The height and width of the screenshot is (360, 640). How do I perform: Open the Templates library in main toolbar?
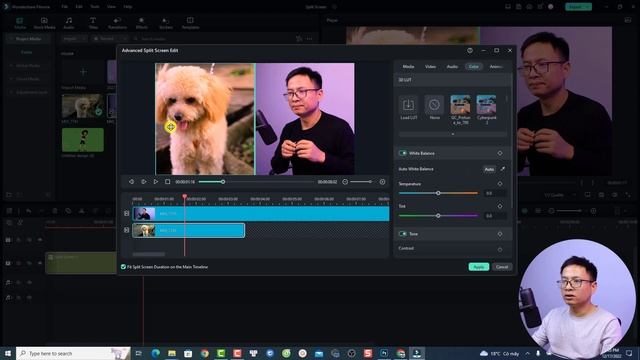pyautogui.click(x=190, y=23)
